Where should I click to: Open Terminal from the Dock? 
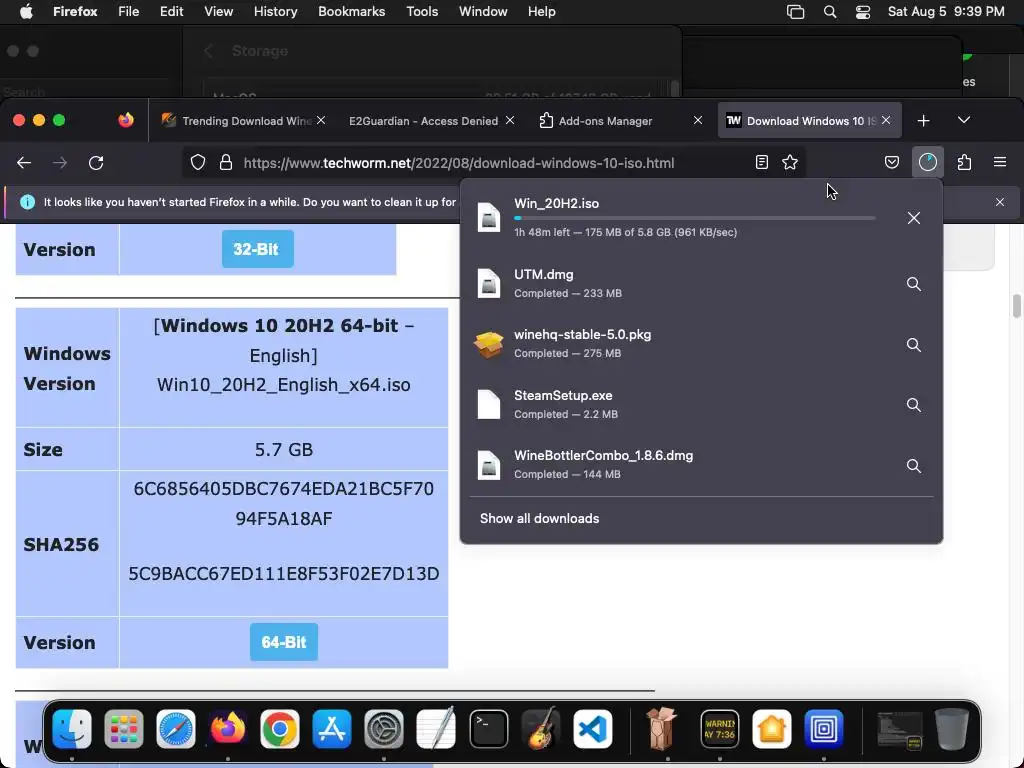click(488, 728)
